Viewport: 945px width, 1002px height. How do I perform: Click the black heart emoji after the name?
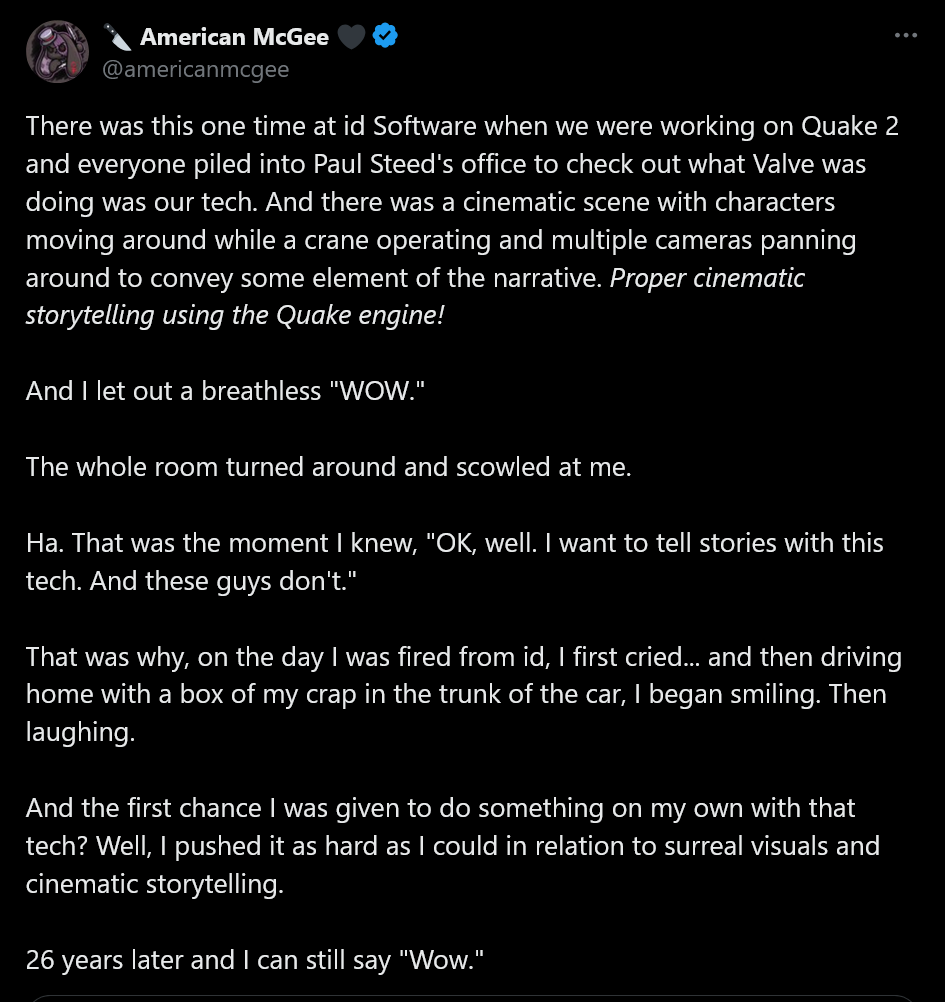click(351, 34)
